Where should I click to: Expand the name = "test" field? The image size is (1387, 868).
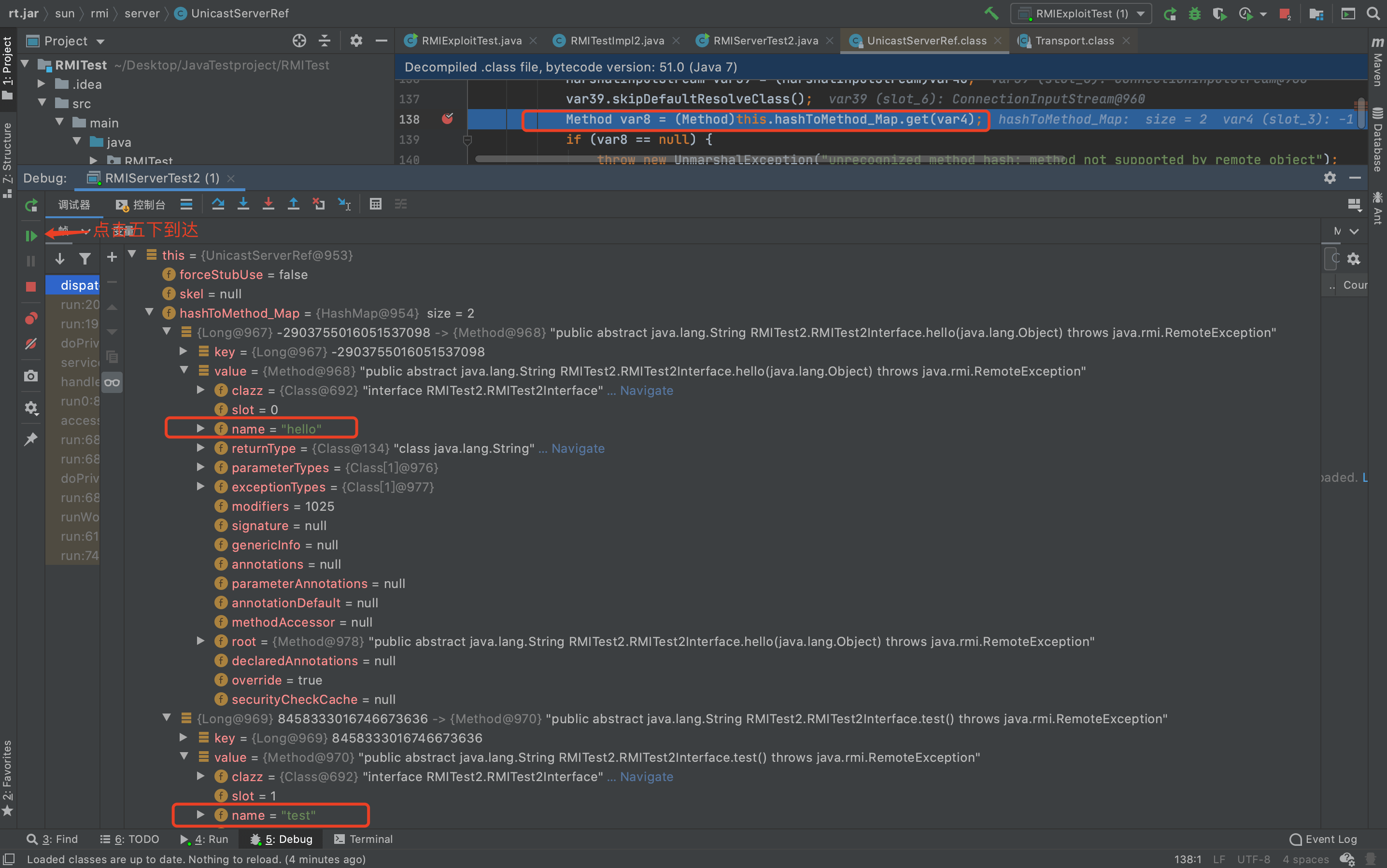(x=200, y=814)
